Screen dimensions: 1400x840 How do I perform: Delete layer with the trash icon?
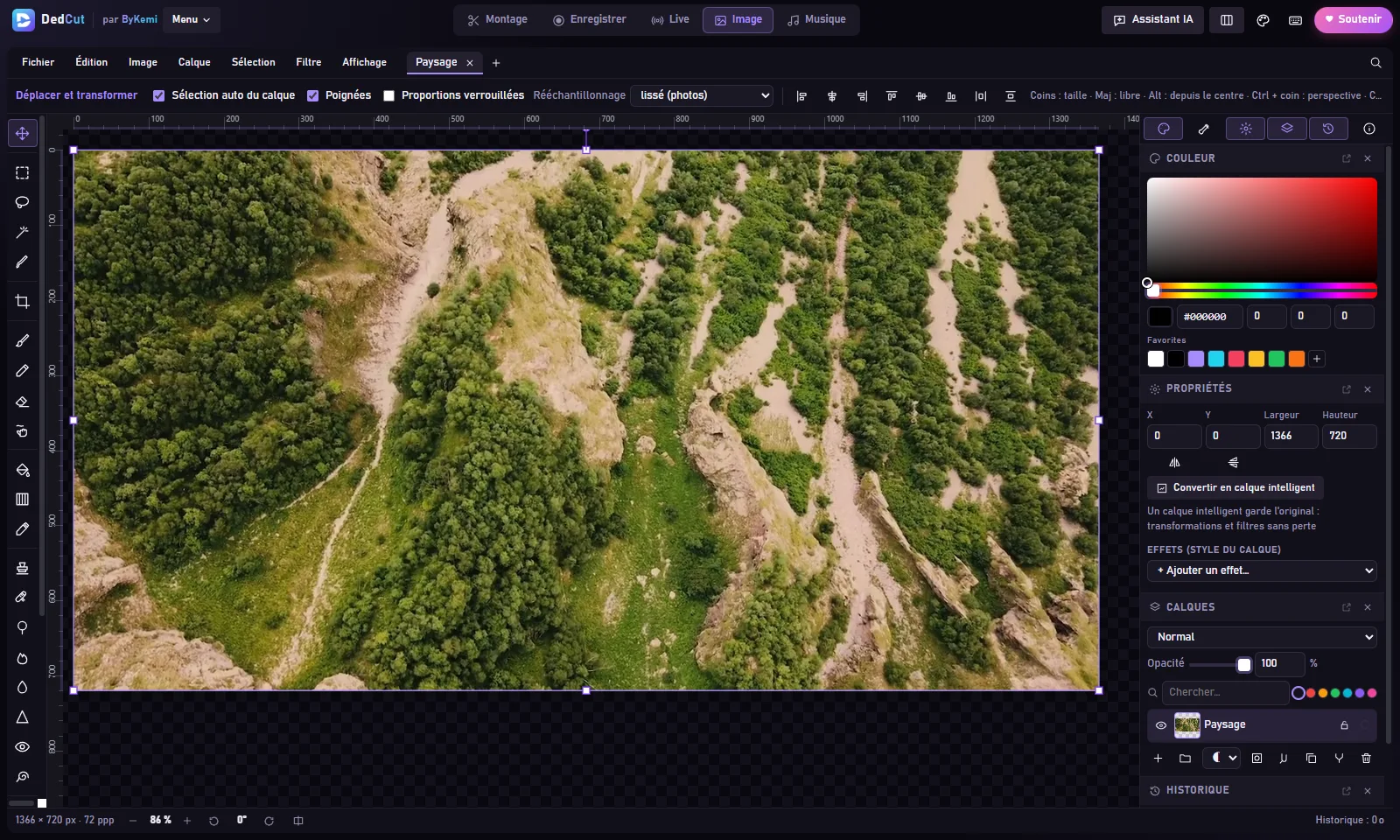[1366, 759]
